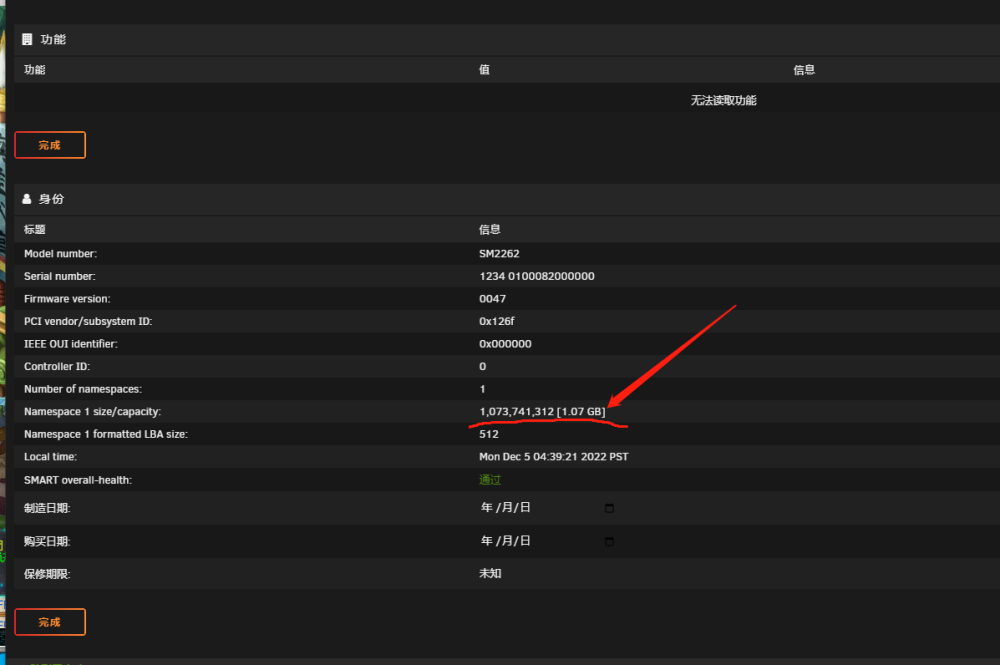Click the 保修期限: label
Image resolution: width=1000 pixels, height=665 pixels.
(47, 574)
